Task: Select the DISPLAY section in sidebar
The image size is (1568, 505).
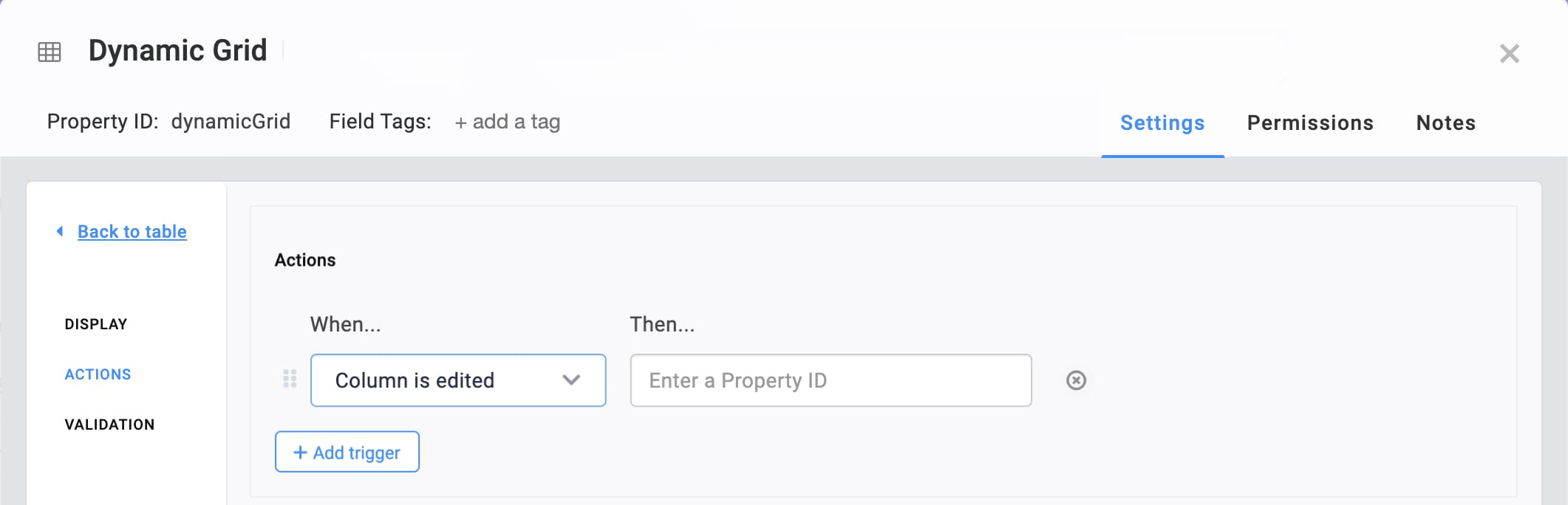Action: [x=96, y=324]
